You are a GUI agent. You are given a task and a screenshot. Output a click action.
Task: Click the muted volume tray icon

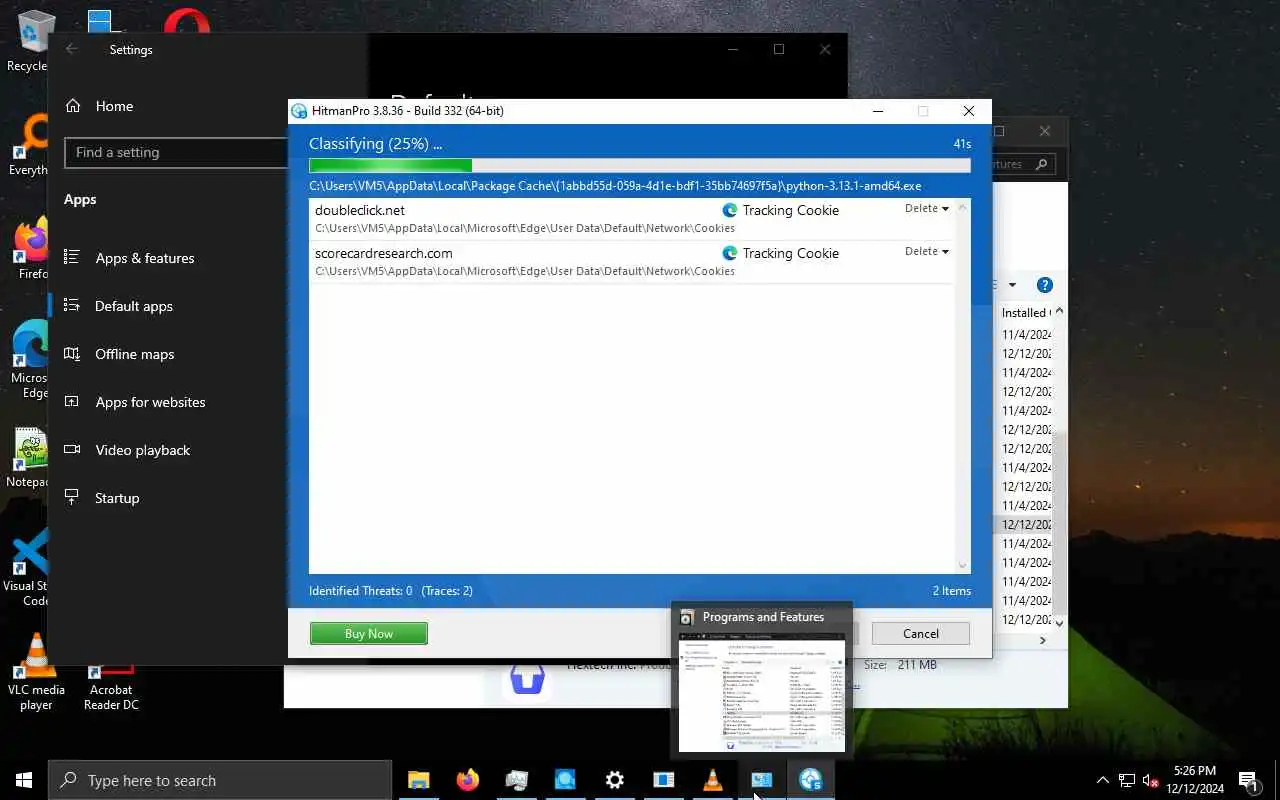coord(1151,780)
